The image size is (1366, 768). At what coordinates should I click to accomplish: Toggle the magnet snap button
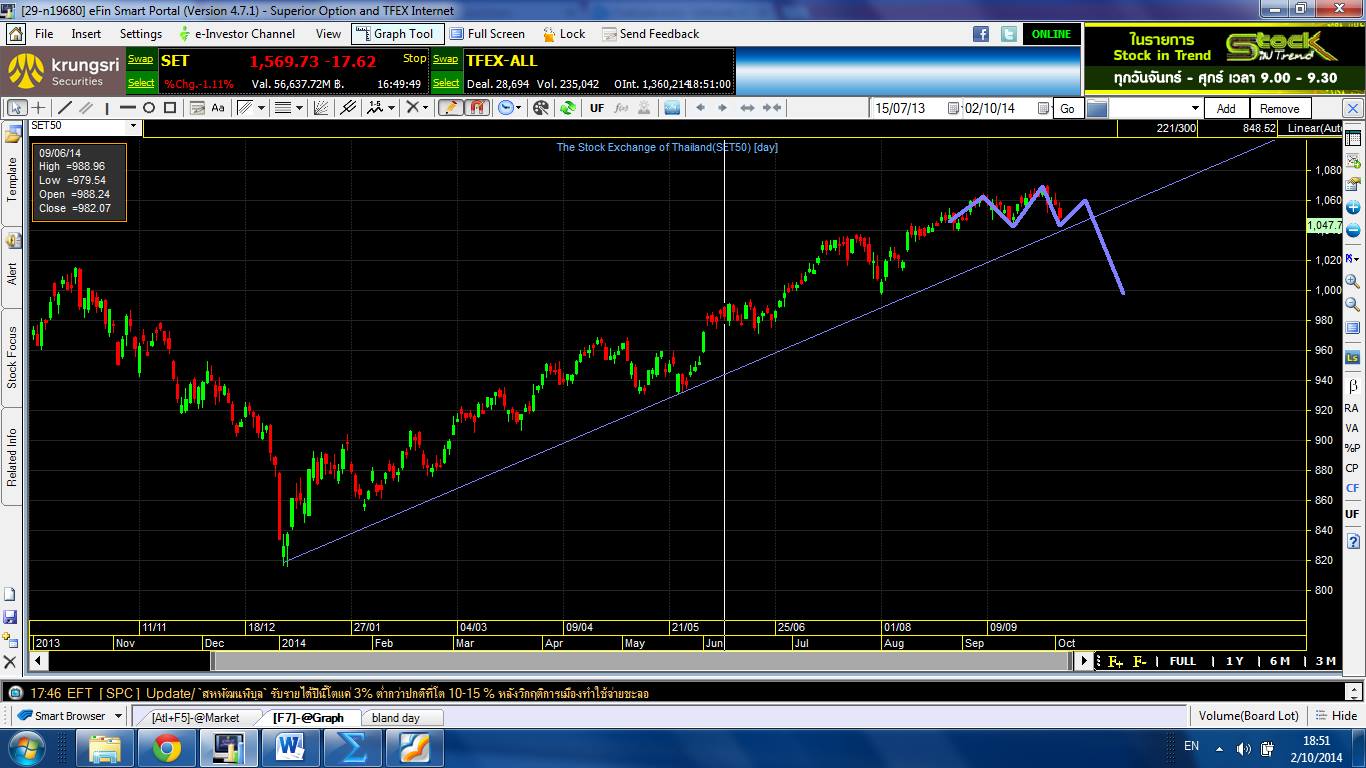click(x=477, y=108)
